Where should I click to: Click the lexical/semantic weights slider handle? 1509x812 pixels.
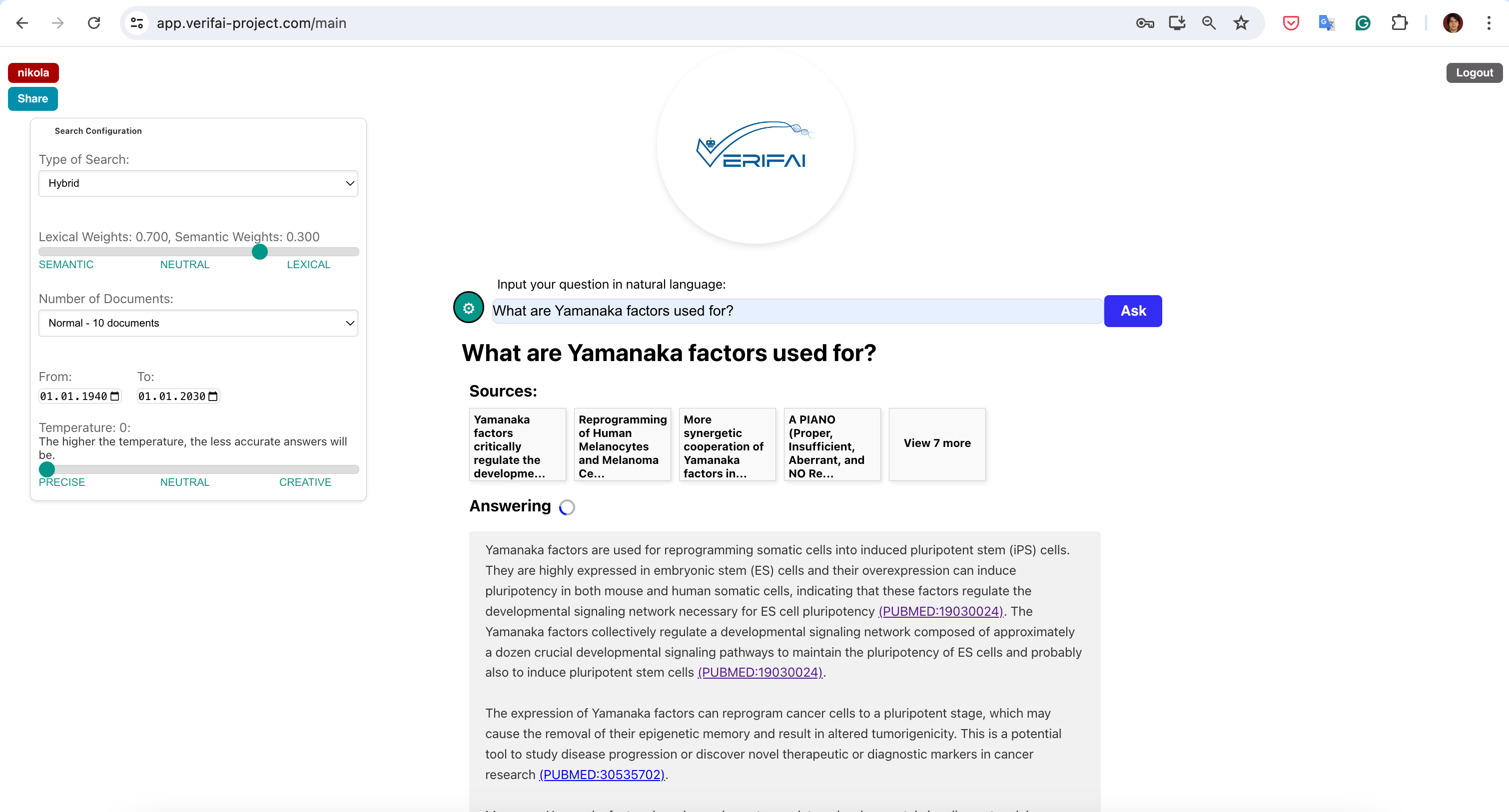(259, 252)
